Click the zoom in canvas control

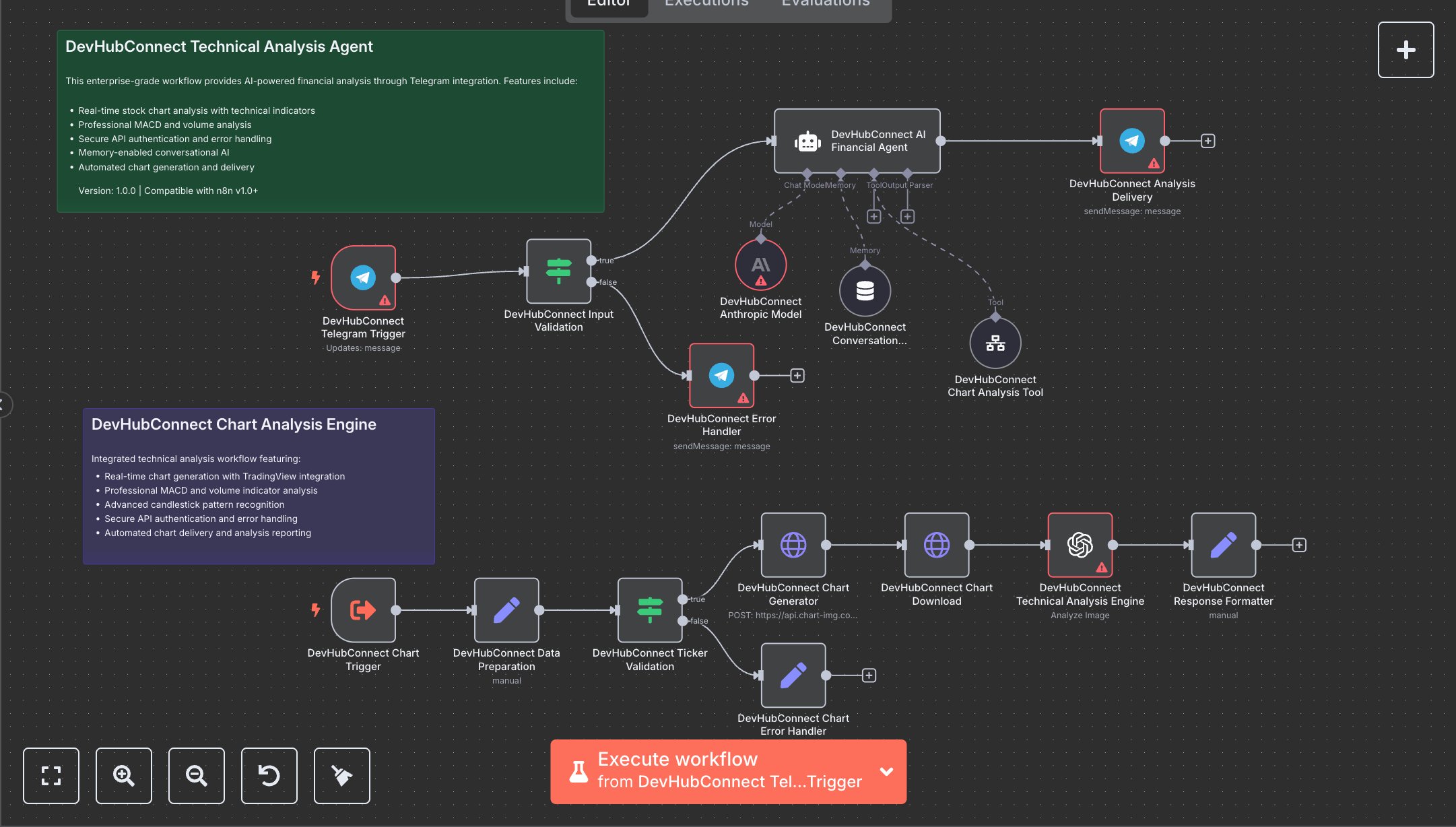coord(123,776)
